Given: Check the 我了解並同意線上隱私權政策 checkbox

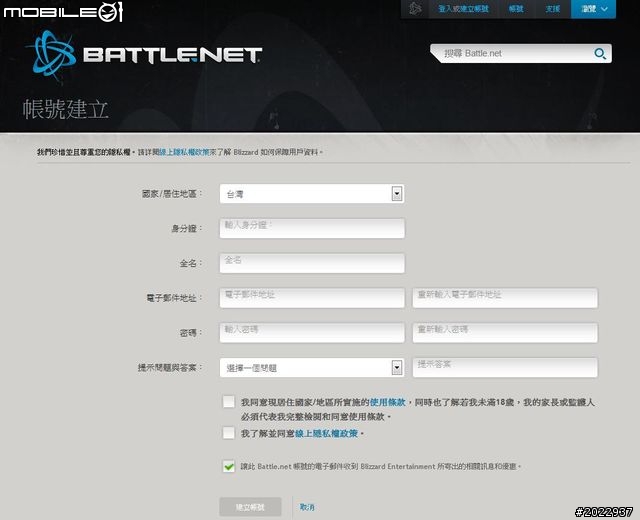Looking at the screenshot, I should [x=229, y=433].
